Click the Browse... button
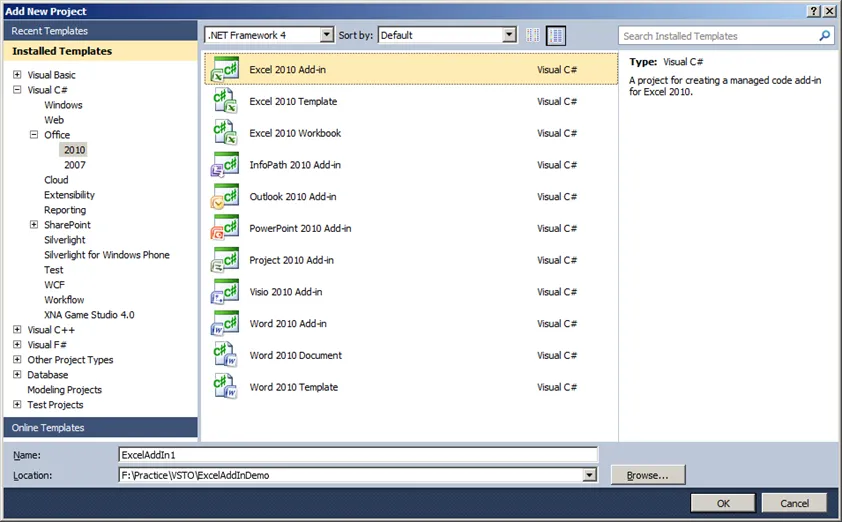842x522 pixels. click(x=647, y=475)
